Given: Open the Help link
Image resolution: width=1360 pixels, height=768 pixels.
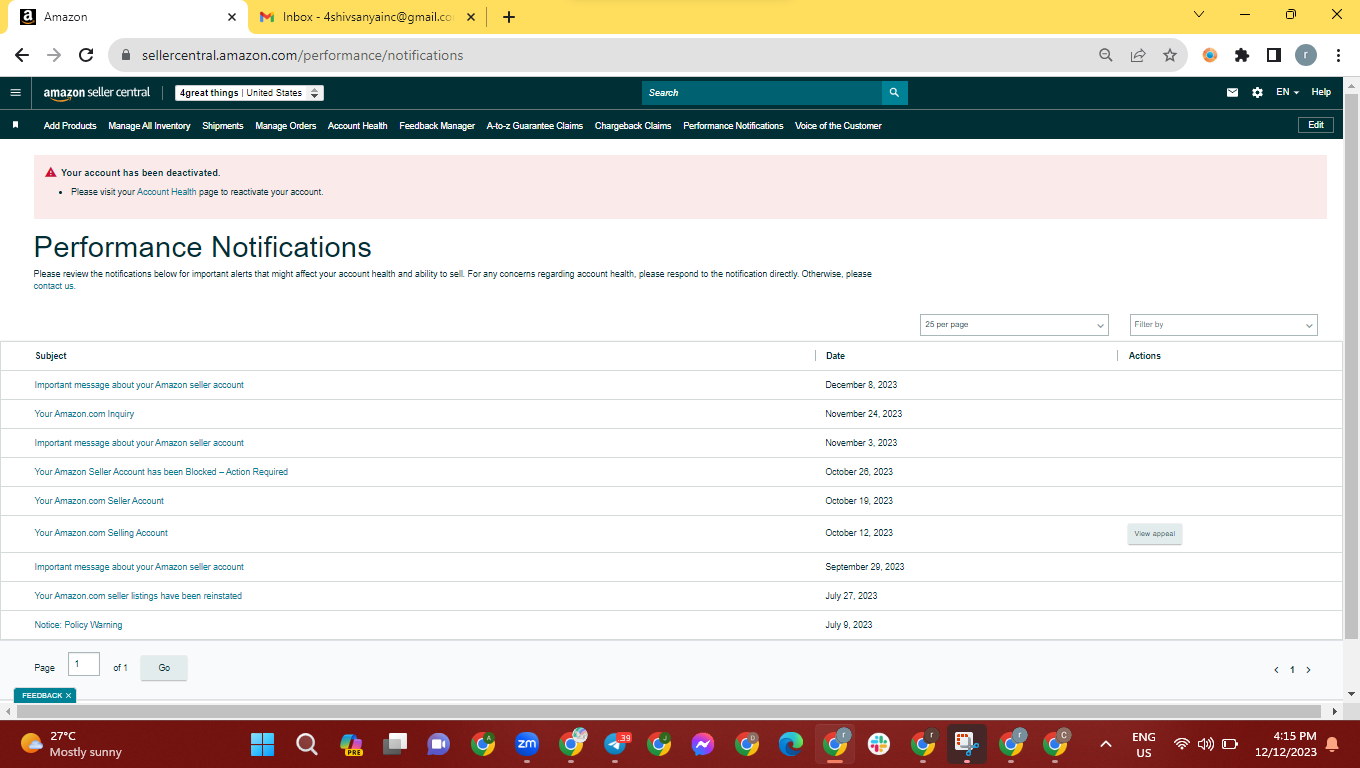Looking at the screenshot, I should 1321,93.
